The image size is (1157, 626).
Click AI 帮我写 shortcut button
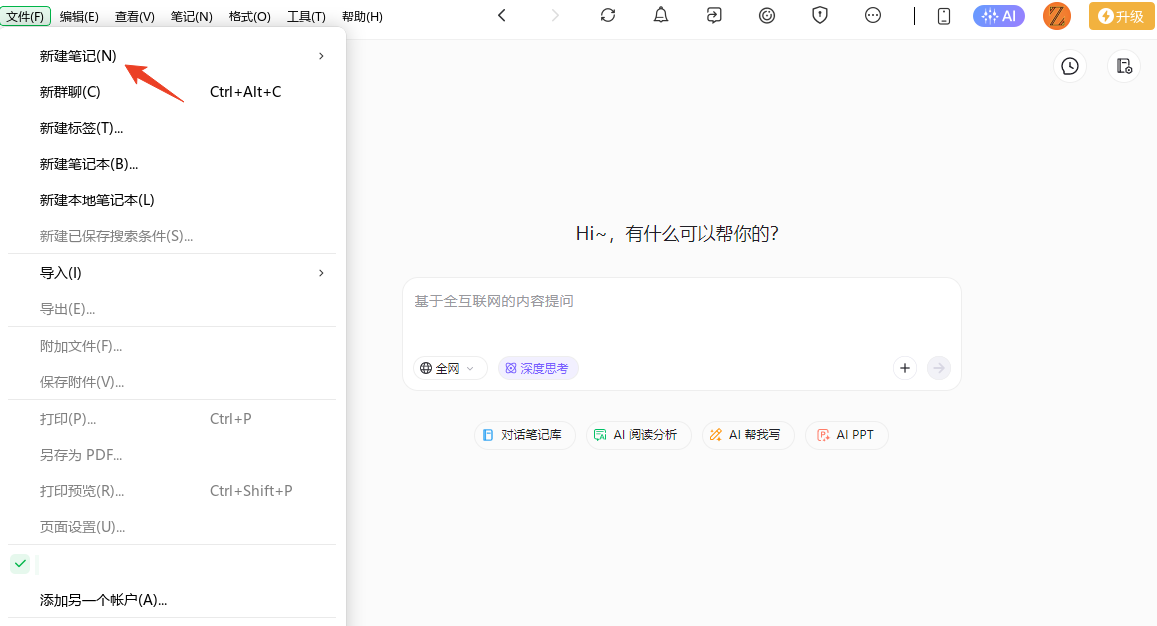[747, 435]
